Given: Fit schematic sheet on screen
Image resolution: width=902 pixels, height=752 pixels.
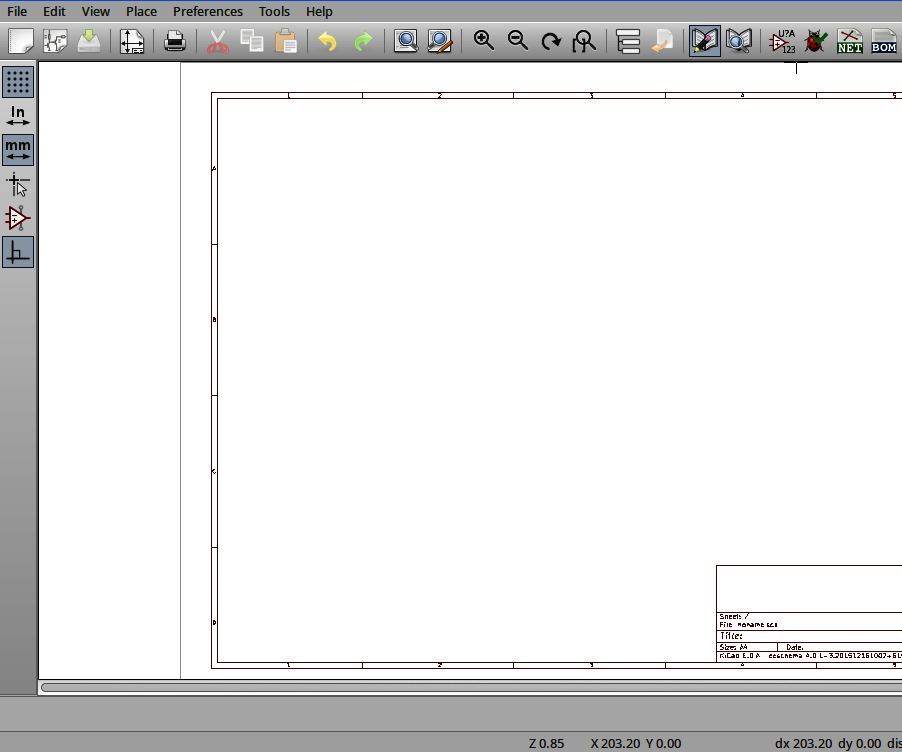Looking at the screenshot, I should pyautogui.click(x=584, y=41).
